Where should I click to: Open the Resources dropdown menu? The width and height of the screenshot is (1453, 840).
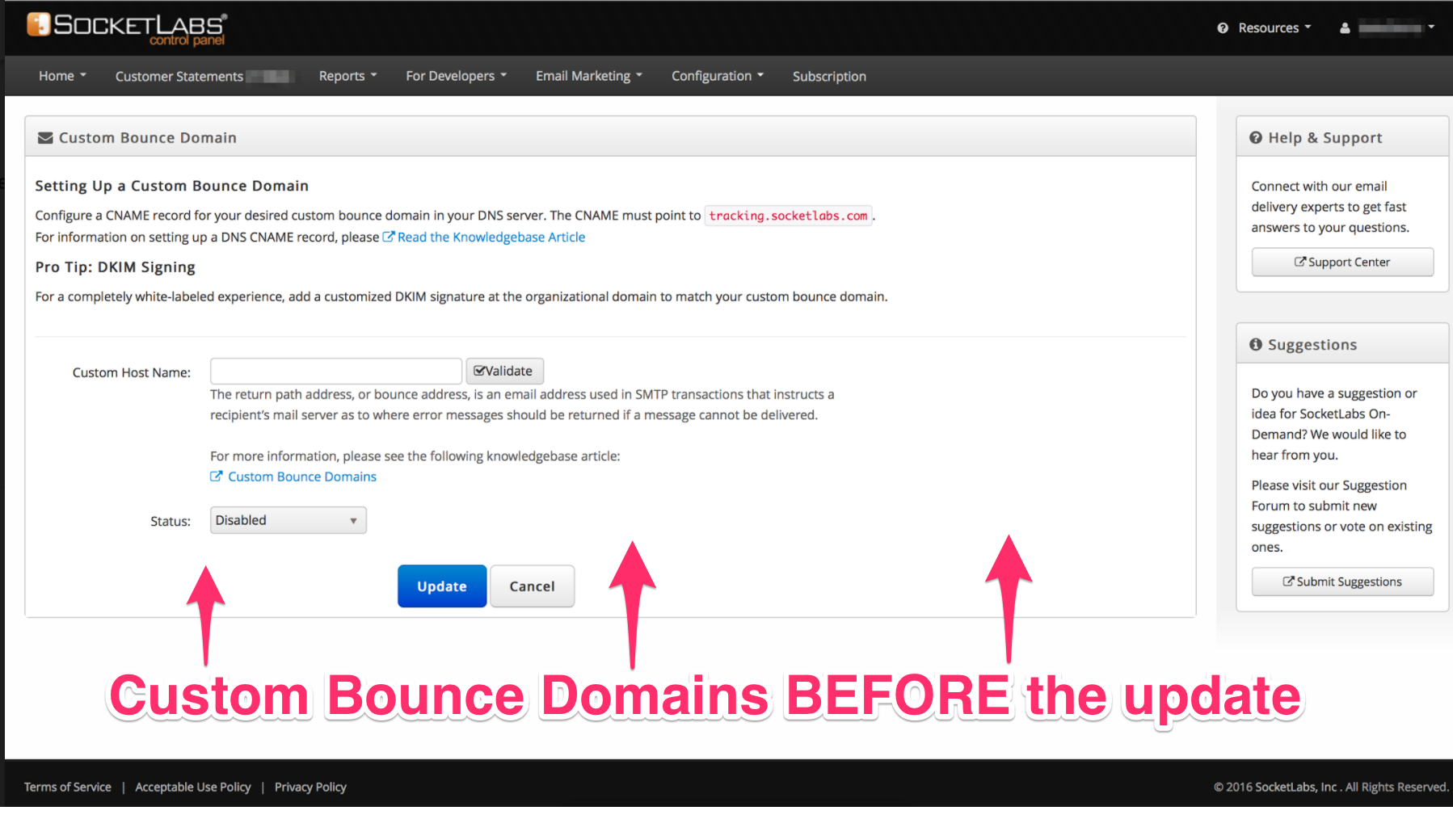point(1274,28)
